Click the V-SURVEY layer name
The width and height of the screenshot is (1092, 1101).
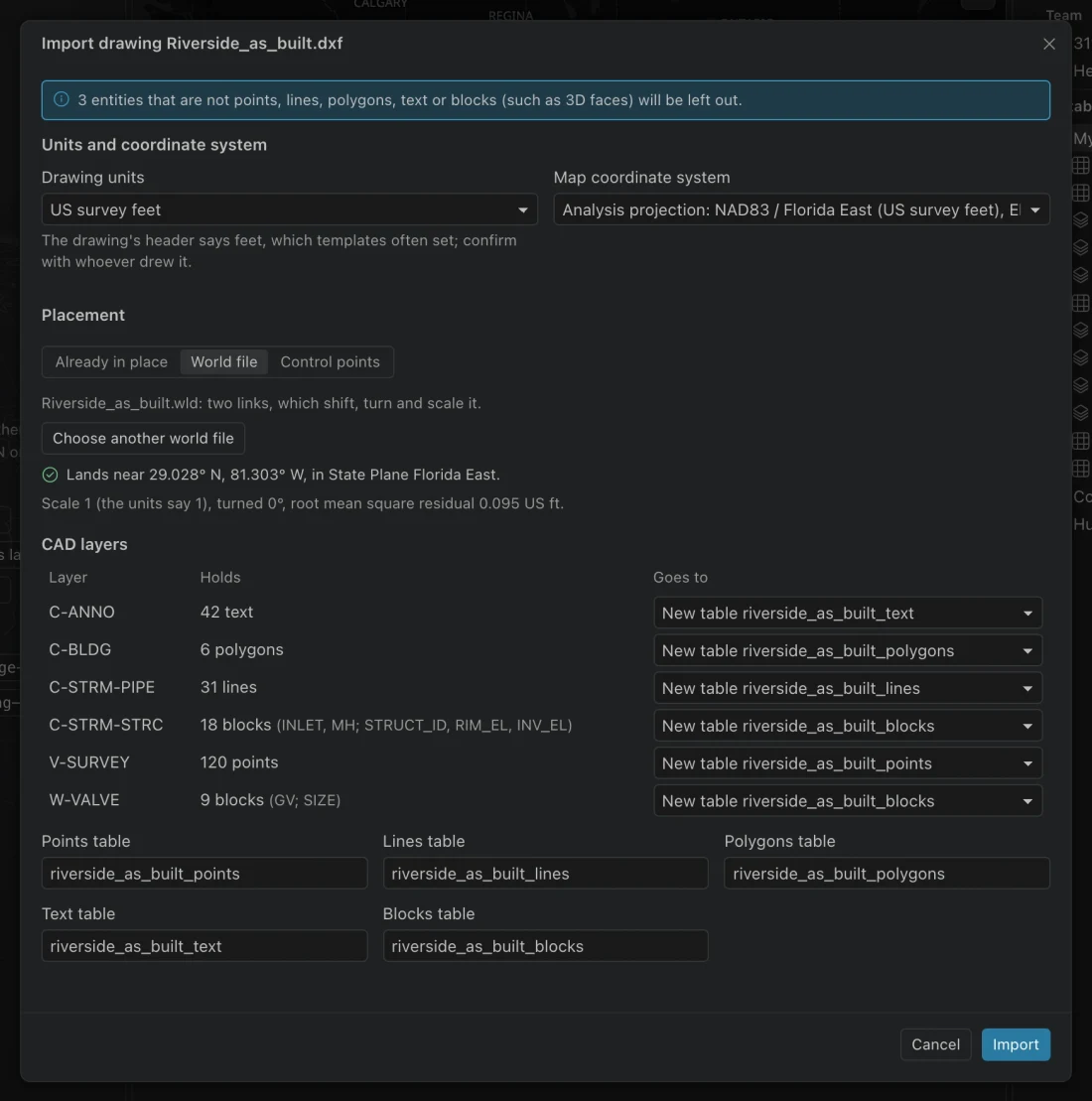(89, 761)
